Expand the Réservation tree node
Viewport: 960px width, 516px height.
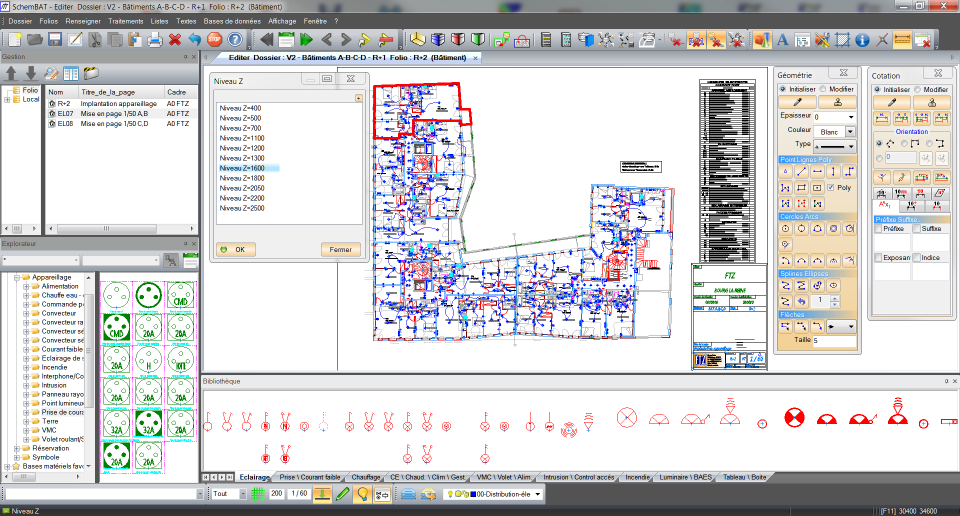click(17, 449)
